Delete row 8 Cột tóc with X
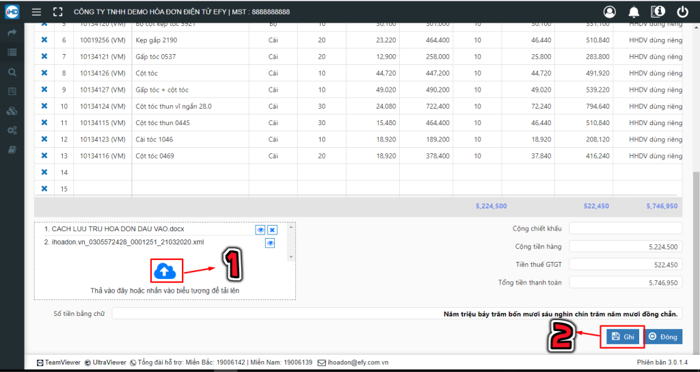 coord(44,73)
